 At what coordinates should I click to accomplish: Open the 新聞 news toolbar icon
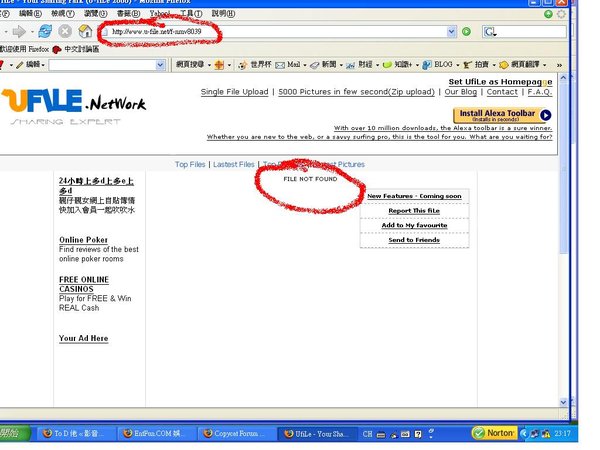tap(315, 65)
